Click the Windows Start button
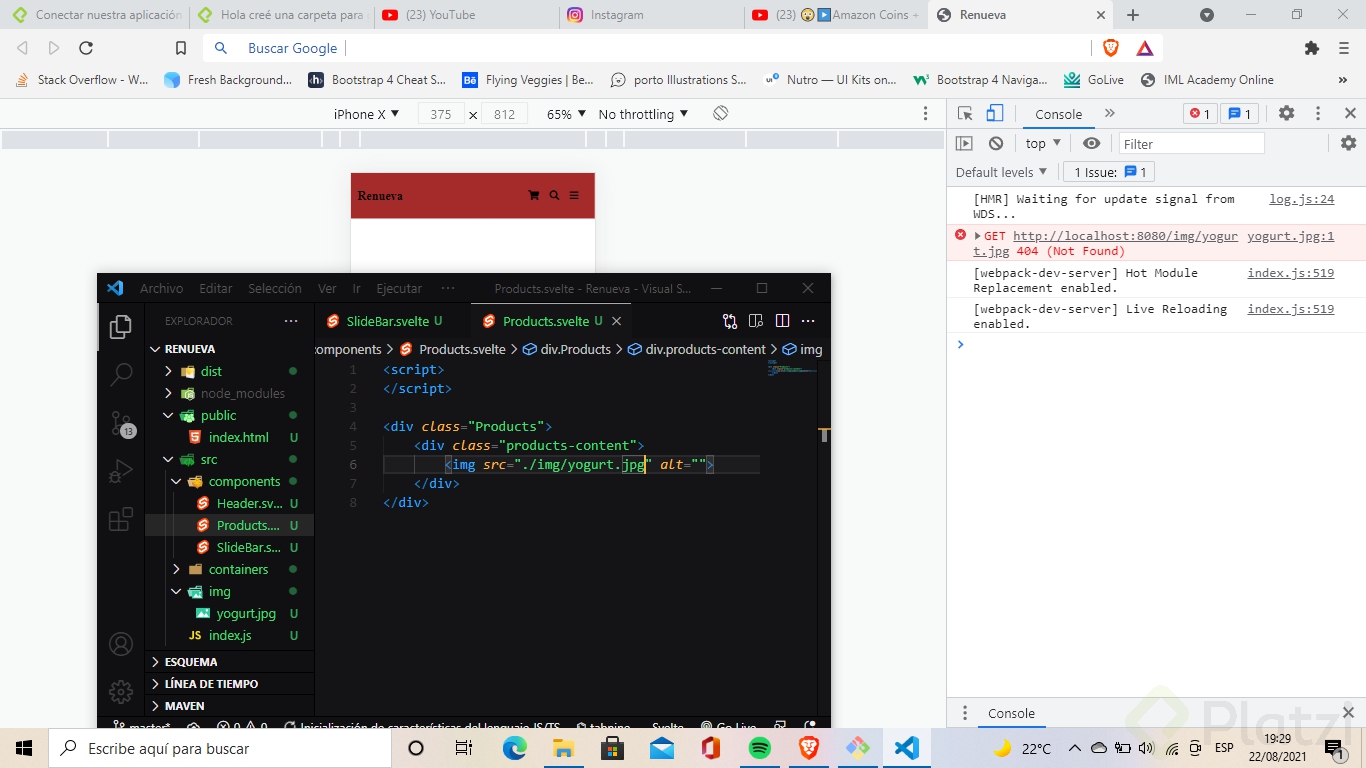This screenshot has width=1366, height=768. (x=23, y=748)
